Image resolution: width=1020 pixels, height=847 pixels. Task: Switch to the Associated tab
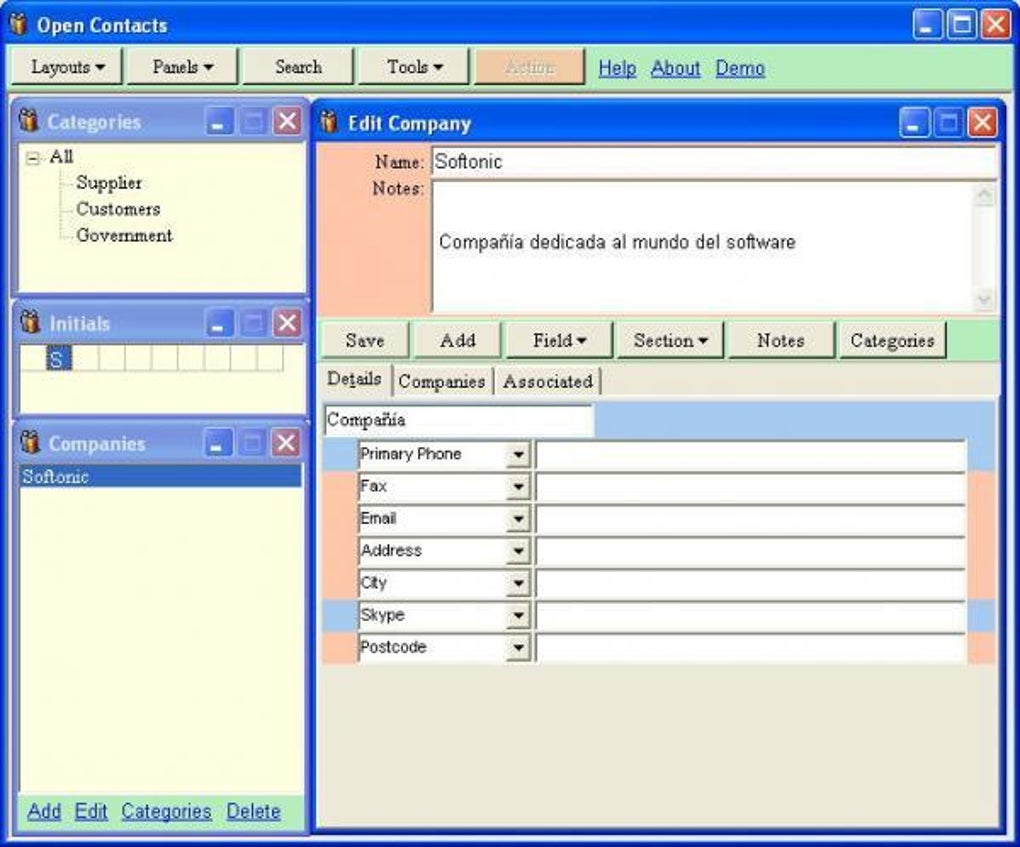(x=548, y=381)
